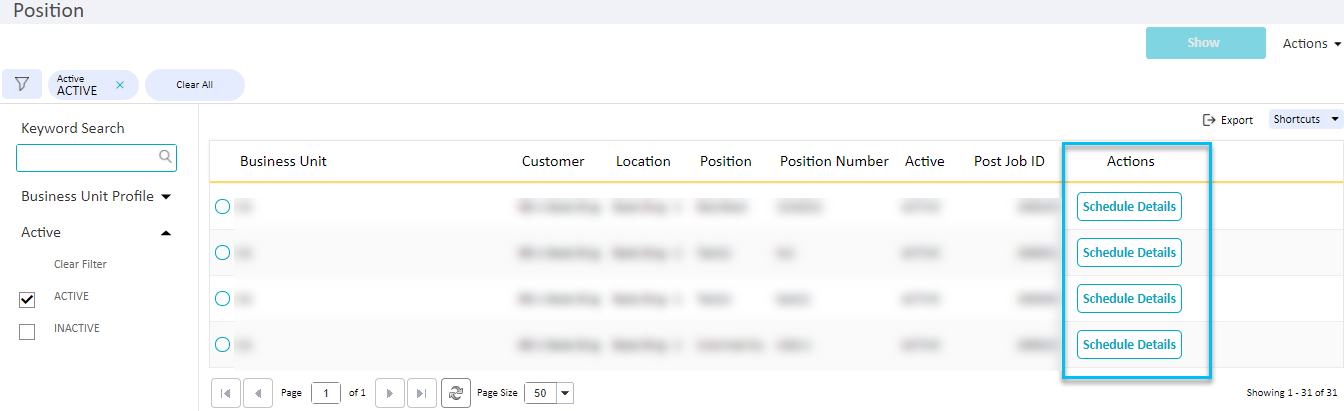Go to previous page icon

click(x=259, y=393)
